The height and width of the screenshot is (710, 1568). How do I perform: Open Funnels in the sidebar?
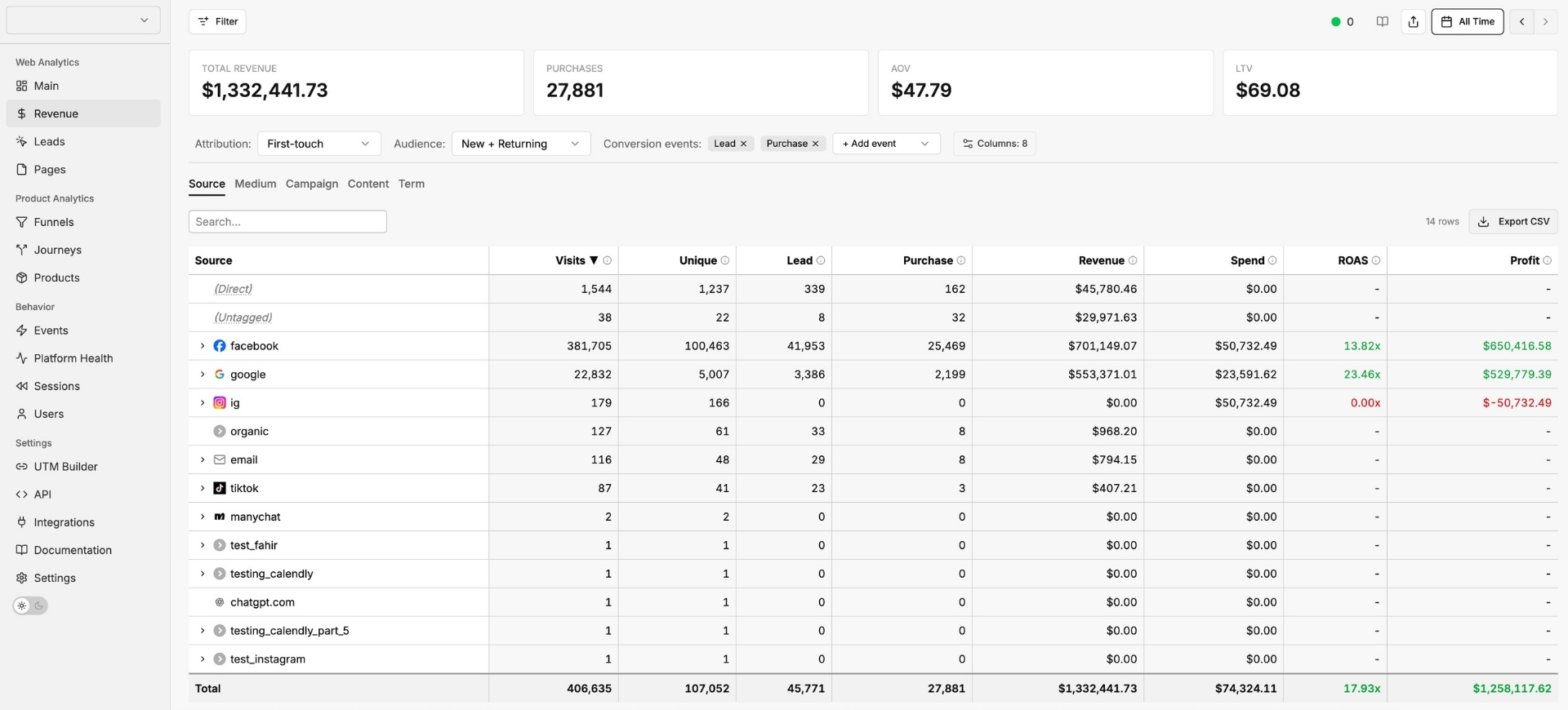pos(83,222)
